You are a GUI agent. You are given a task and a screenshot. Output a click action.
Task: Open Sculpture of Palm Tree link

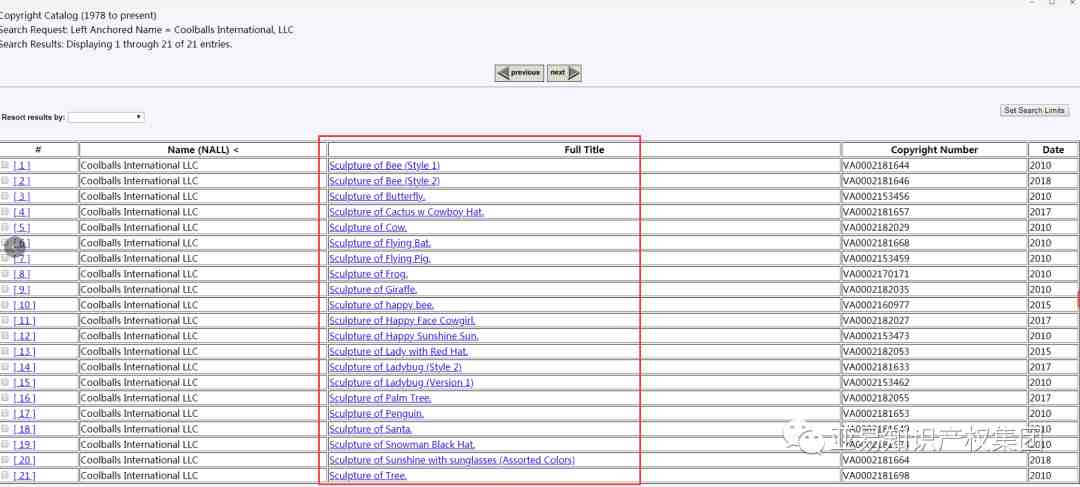380,398
